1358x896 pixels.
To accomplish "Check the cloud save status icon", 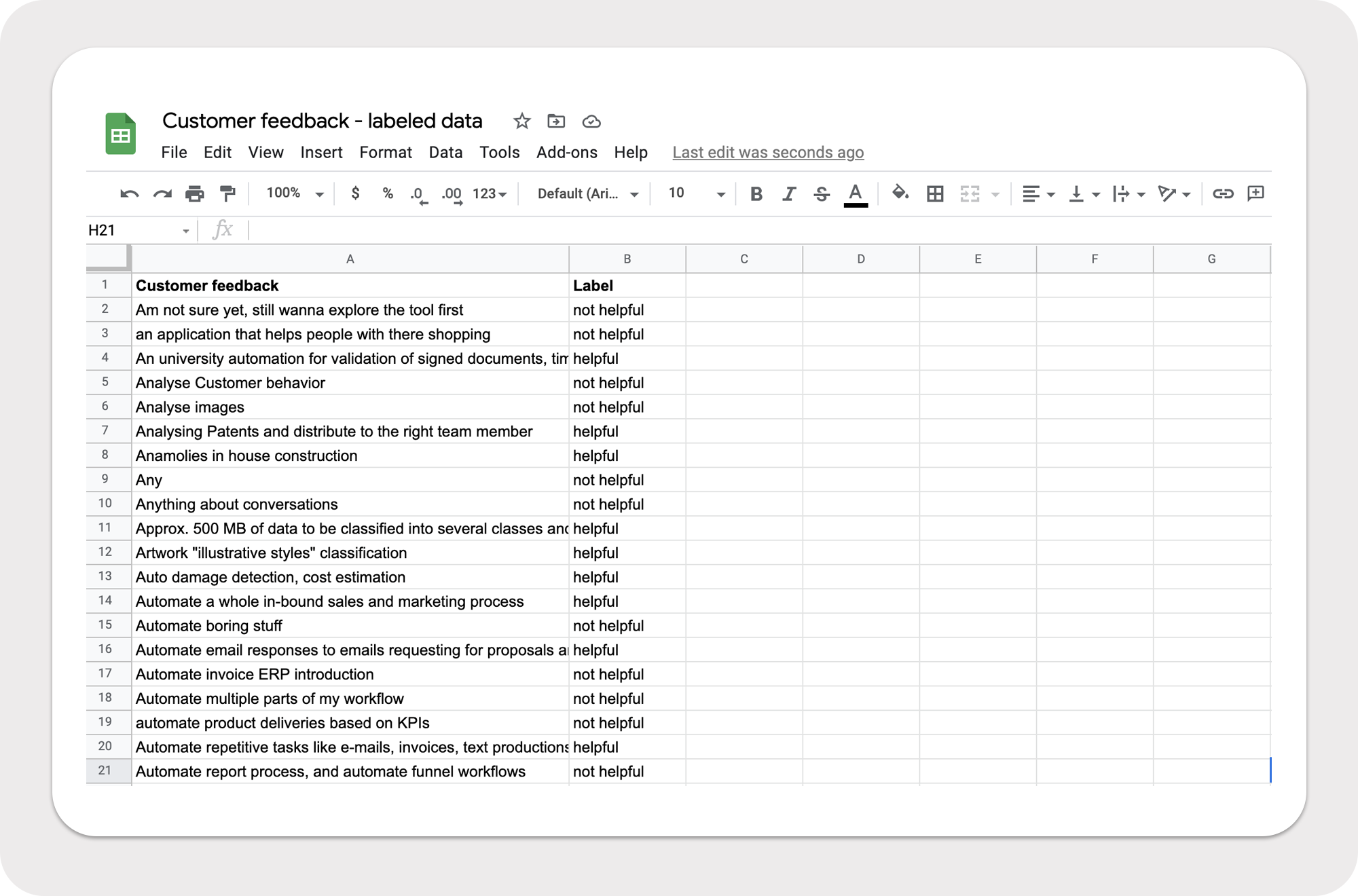I will [591, 122].
